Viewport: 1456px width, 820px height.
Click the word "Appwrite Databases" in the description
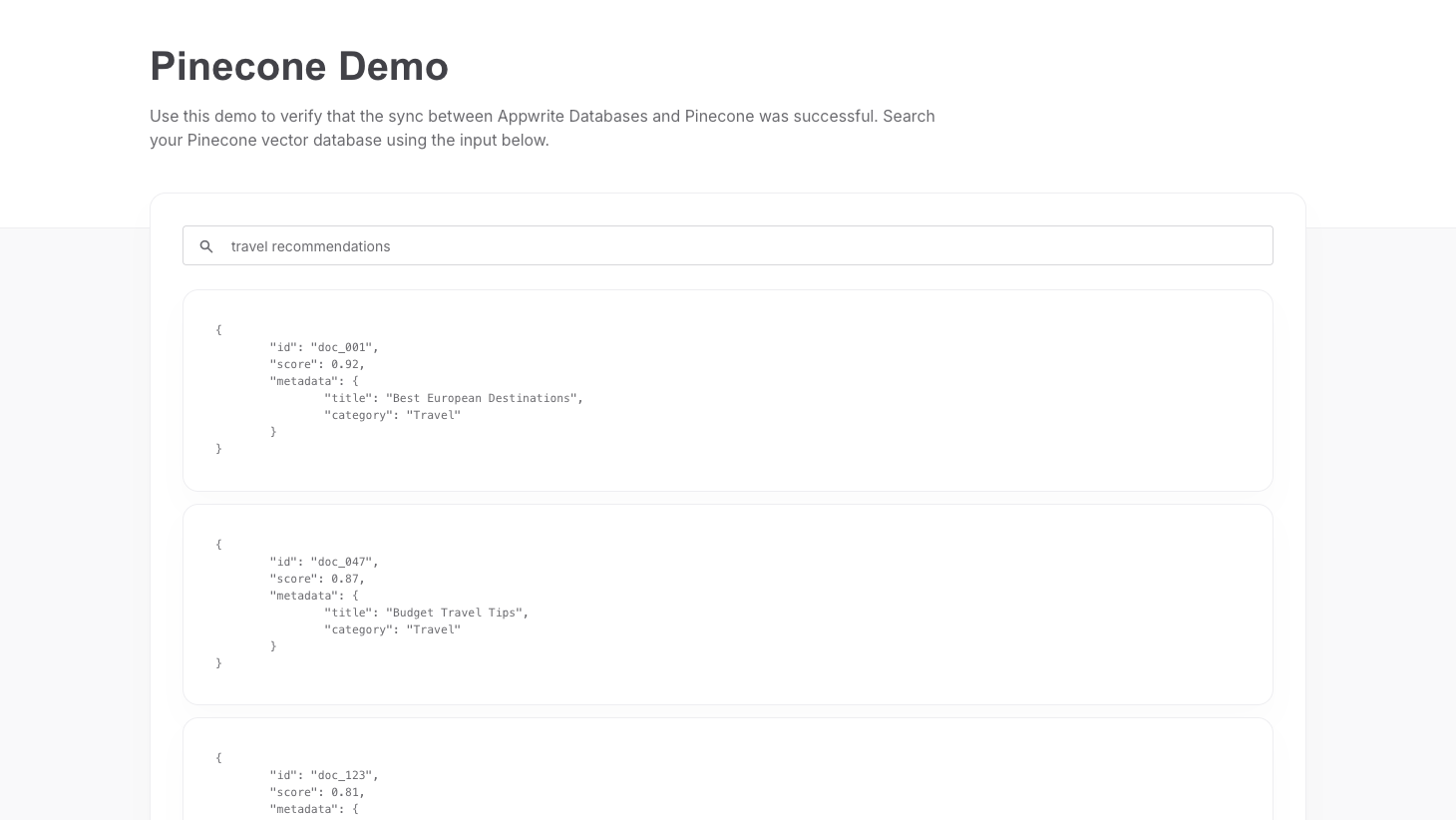(569, 116)
